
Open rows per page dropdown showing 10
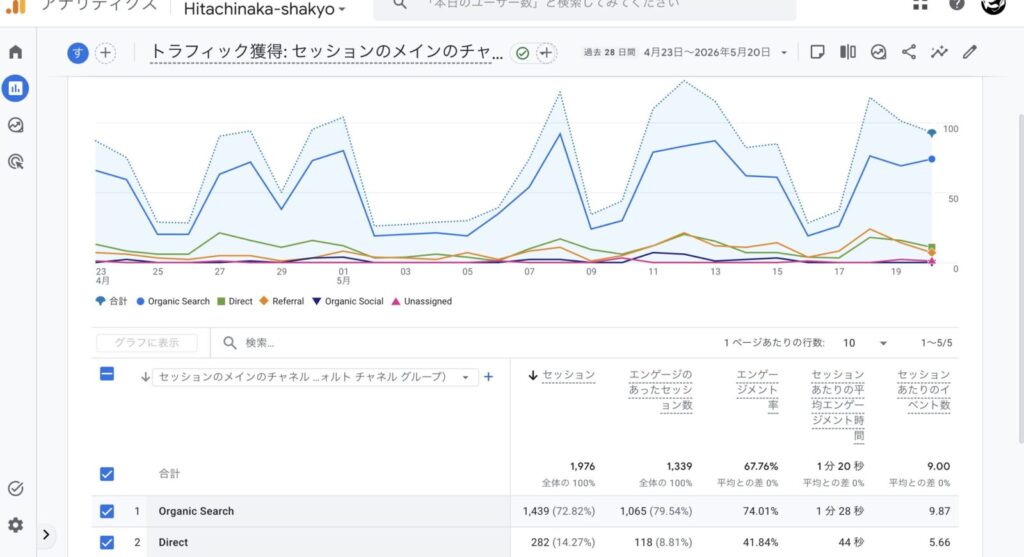(x=864, y=343)
